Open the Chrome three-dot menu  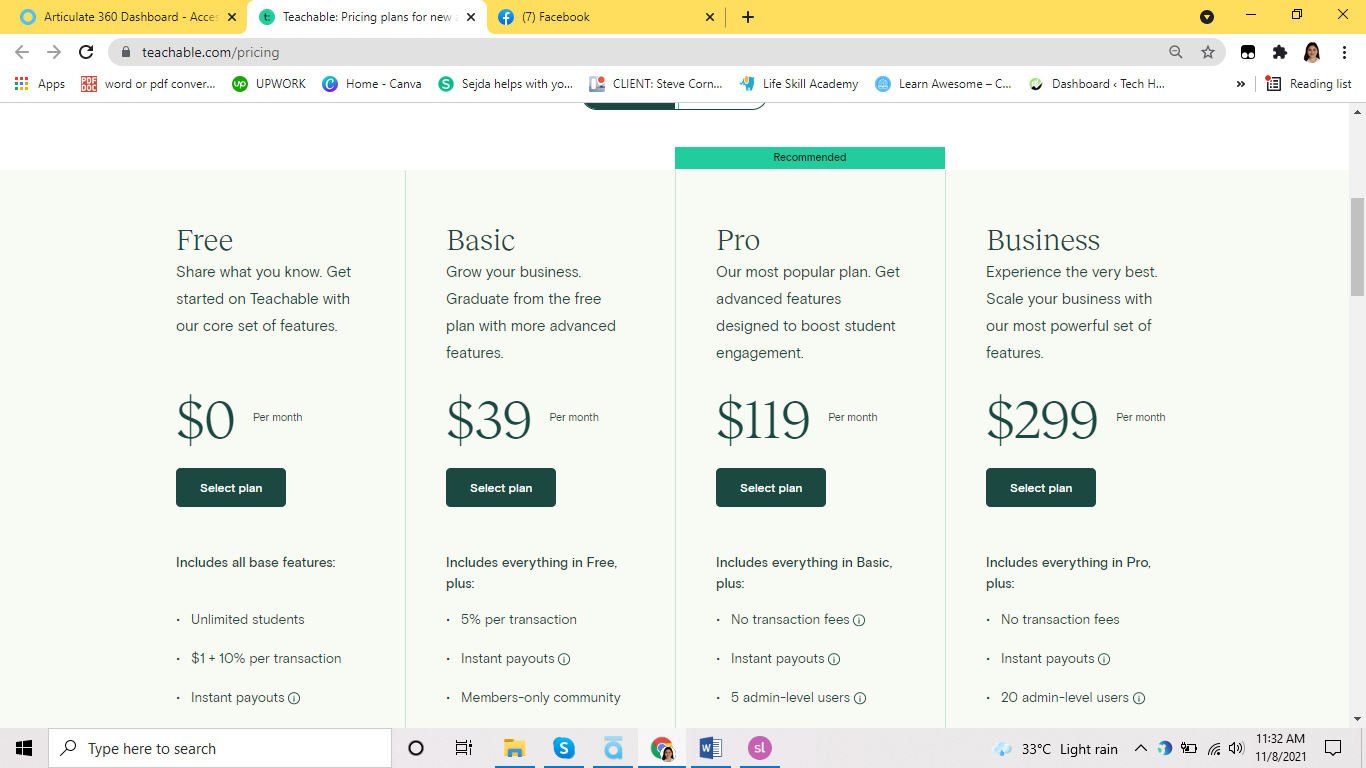1344,52
